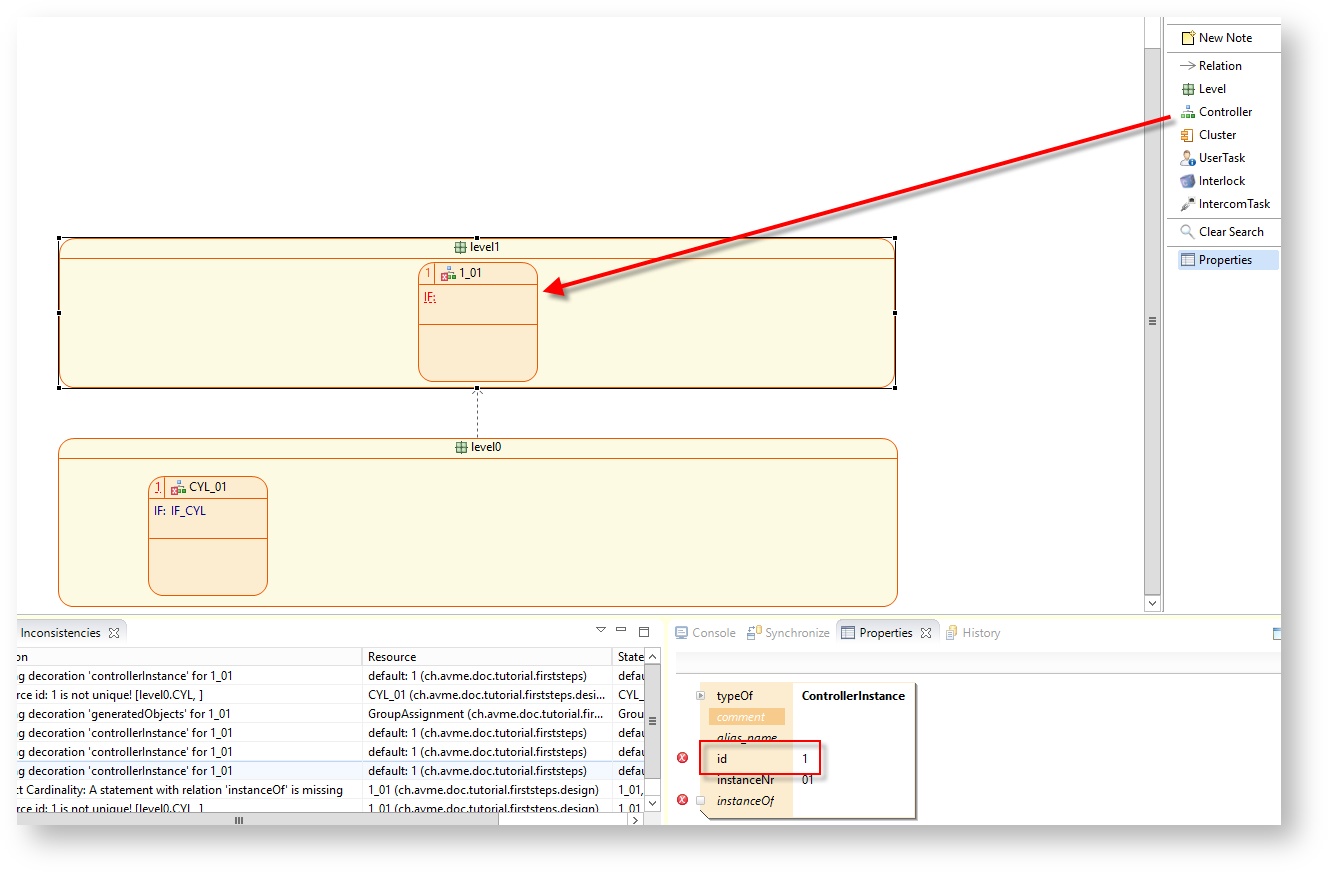Expand the typeOf property row

point(701,696)
